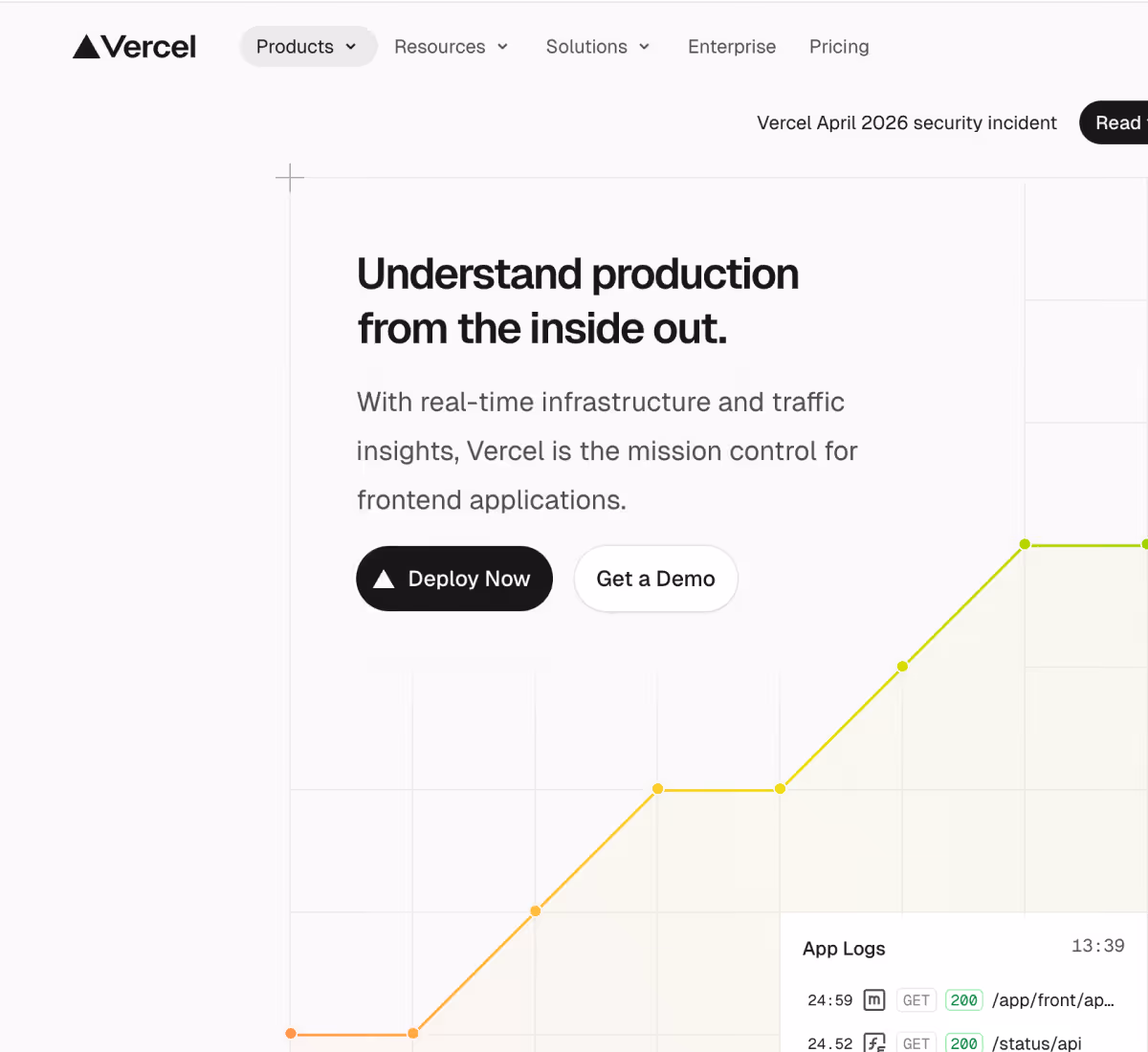The image size is (1148, 1052).
Task: Click the Vercel logo in the header
Action: [134, 46]
